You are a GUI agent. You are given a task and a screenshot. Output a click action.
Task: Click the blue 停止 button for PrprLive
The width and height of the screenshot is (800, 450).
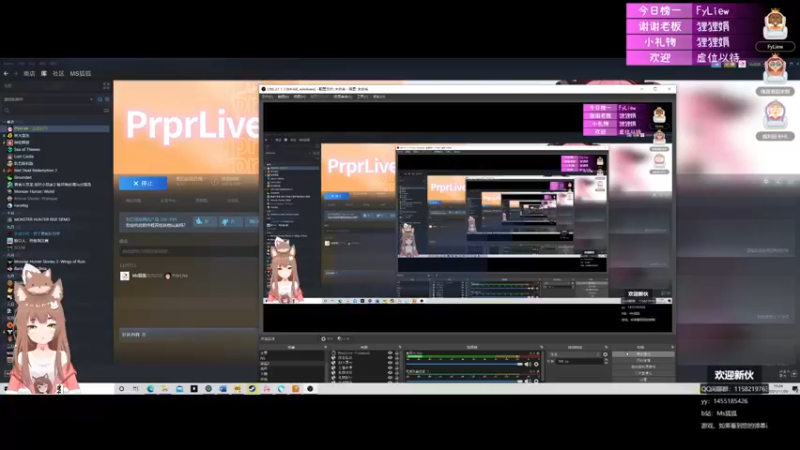[x=143, y=183]
